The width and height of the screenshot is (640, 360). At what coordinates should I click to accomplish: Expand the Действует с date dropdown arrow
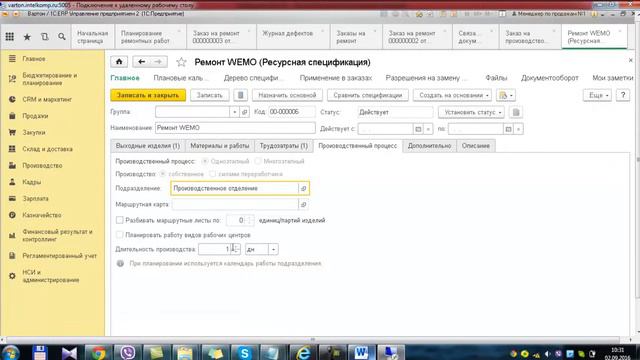pyautogui.click(x=428, y=129)
